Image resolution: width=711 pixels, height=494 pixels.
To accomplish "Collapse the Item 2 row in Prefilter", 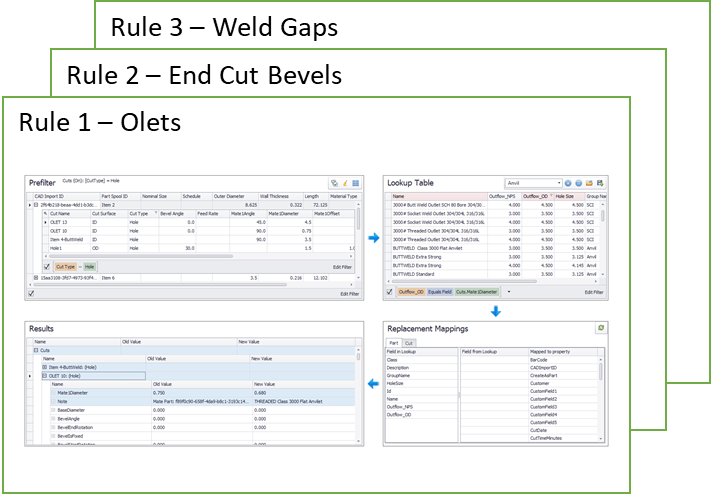I will pos(36,205).
